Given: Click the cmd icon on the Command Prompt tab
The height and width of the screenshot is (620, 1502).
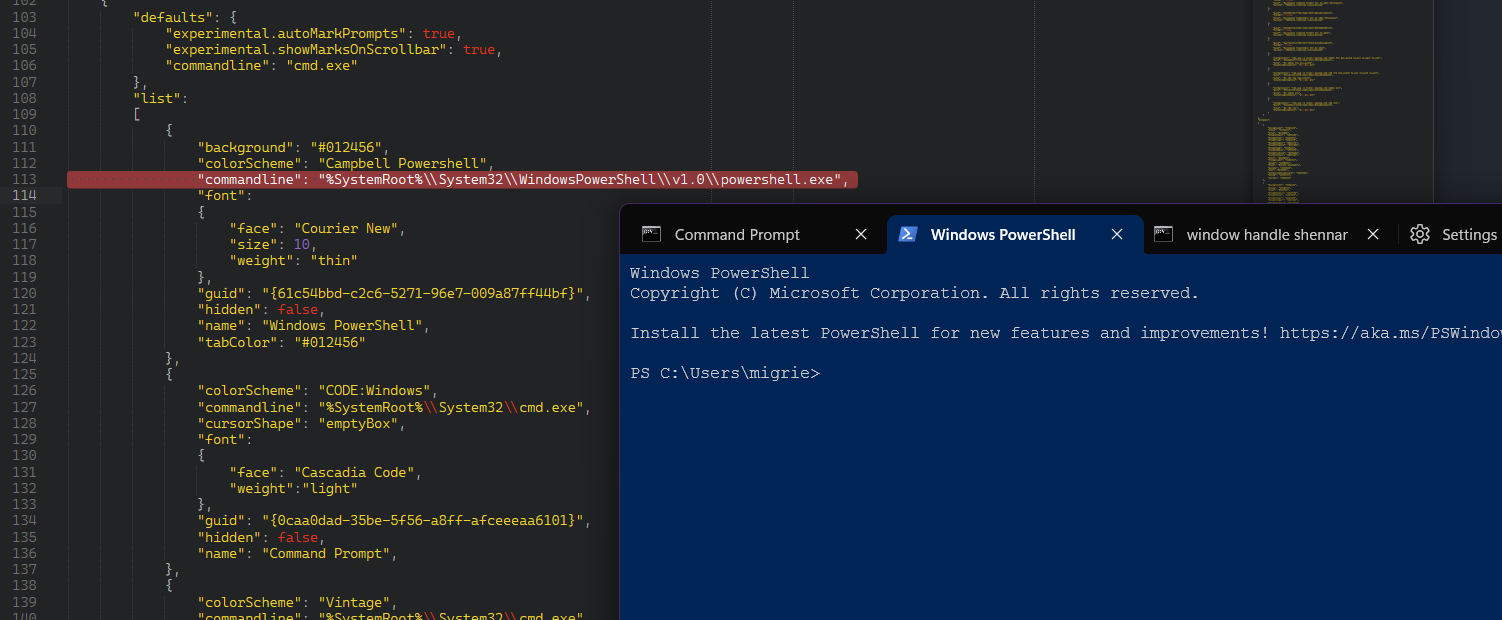Looking at the screenshot, I should coord(651,234).
